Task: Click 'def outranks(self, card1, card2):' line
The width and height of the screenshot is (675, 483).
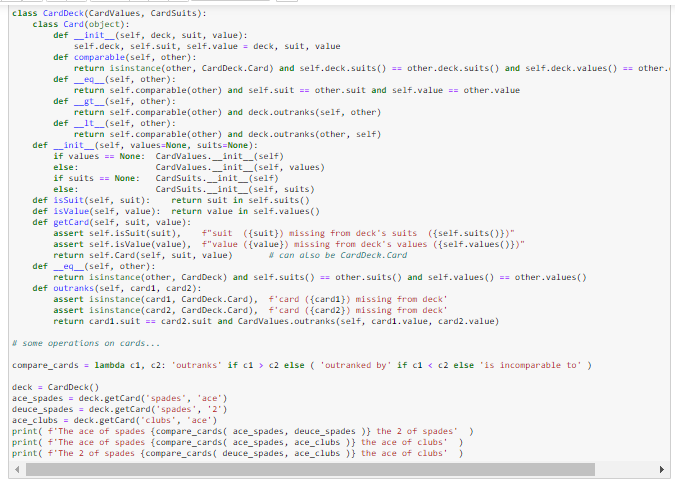Action: click(x=117, y=288)
